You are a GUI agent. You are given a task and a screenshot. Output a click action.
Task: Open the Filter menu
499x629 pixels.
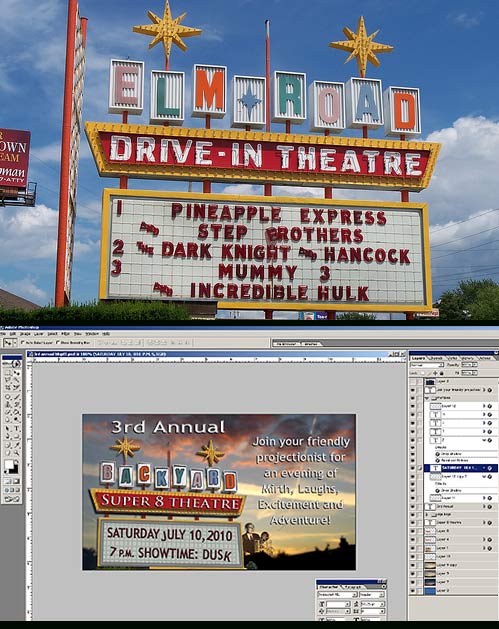pyautogui.click(x=65, y=334)
